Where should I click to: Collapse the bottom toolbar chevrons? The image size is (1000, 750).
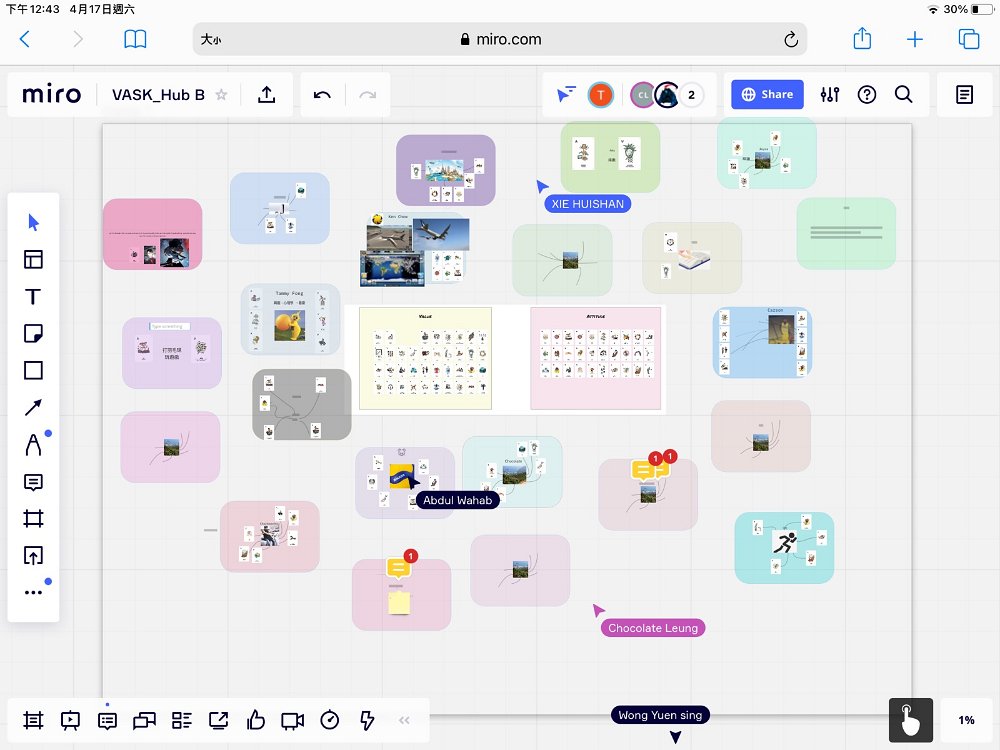pos(404,721)
